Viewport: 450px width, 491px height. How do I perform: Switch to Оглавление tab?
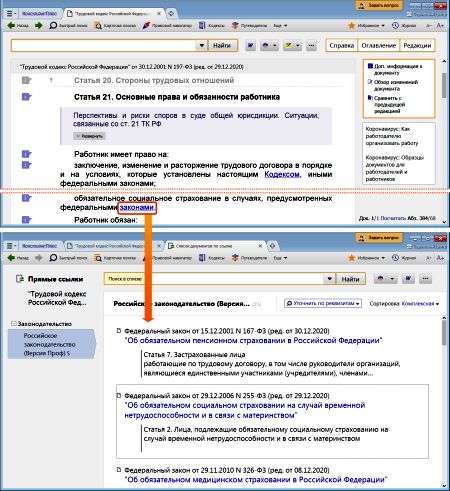[x=379, y=45]
